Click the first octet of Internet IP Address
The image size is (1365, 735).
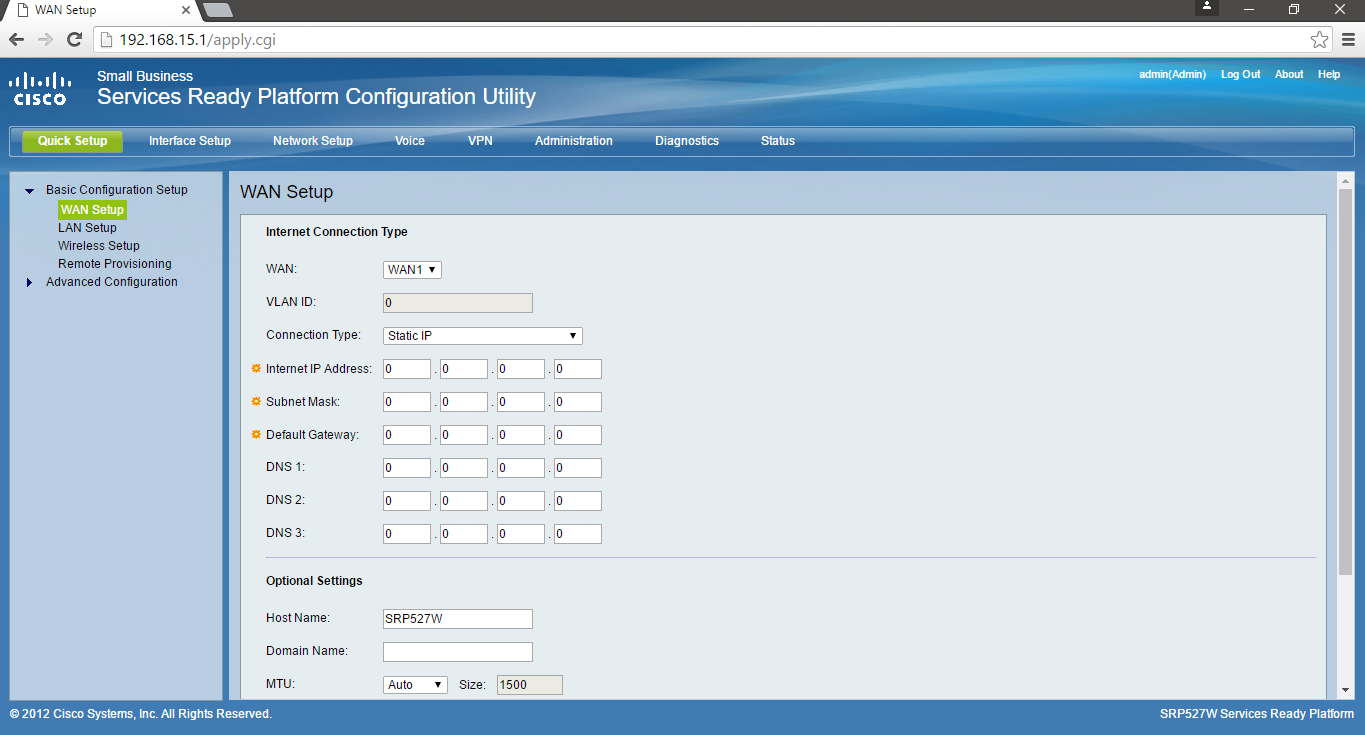[407, 369]
